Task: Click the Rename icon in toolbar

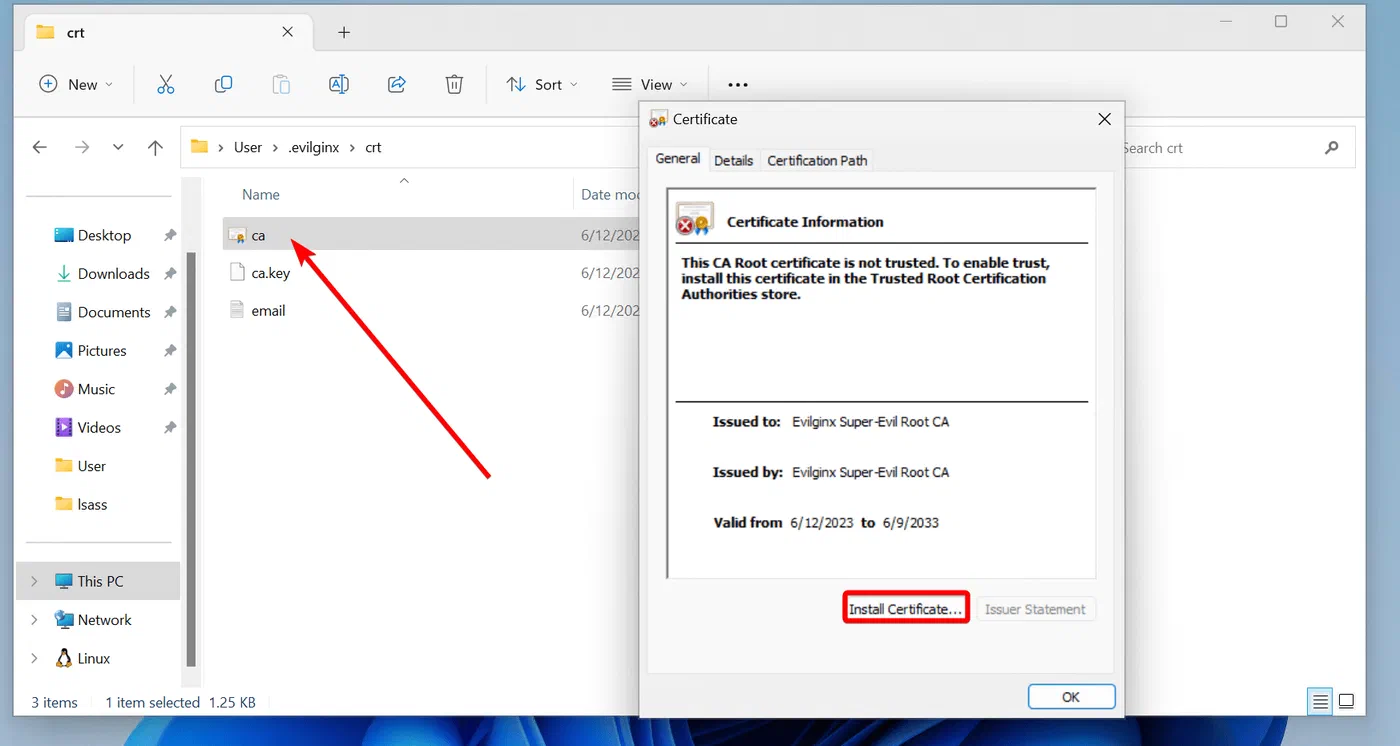Action: point(339,85)
